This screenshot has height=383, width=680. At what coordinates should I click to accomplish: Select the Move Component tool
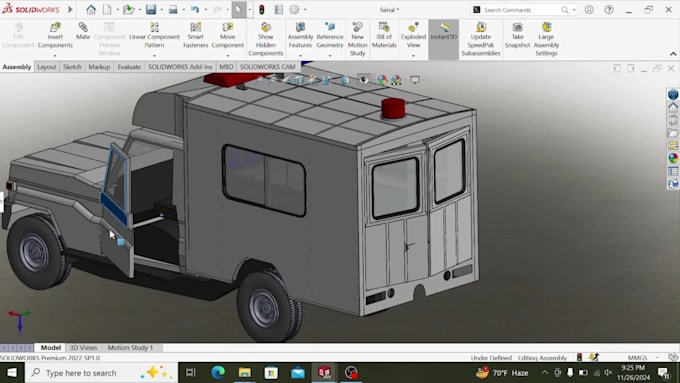[228, 36]
